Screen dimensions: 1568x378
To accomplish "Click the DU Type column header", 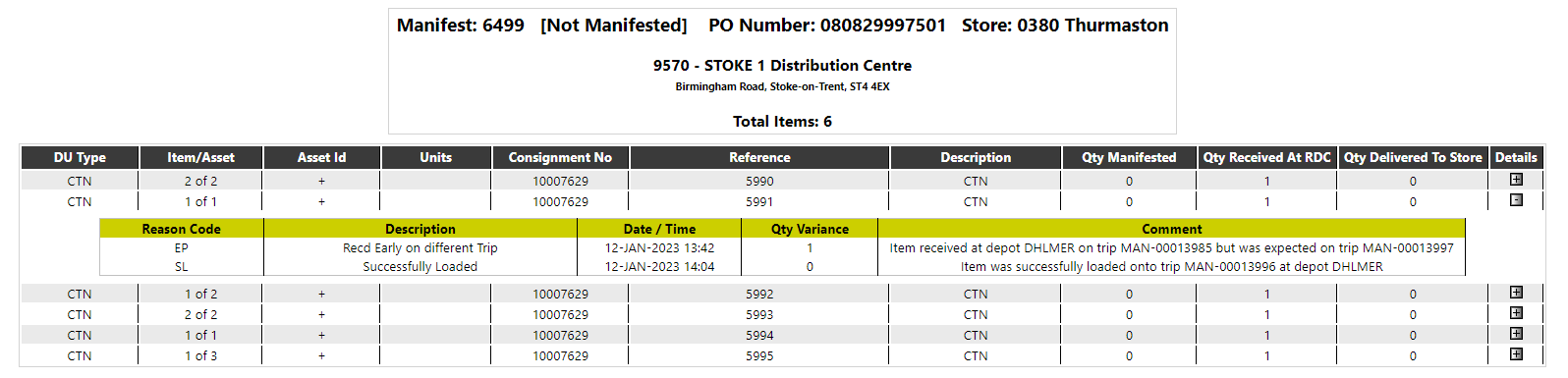I will [x=80, y=157].
